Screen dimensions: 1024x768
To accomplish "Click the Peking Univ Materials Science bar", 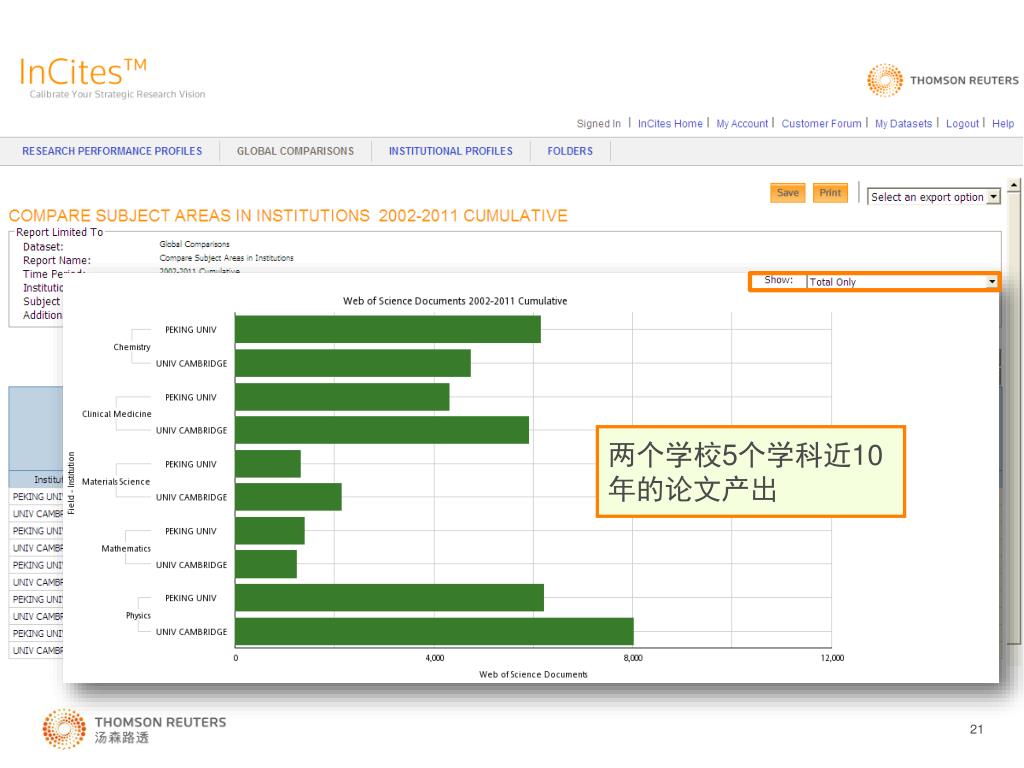I will [268, 464].
